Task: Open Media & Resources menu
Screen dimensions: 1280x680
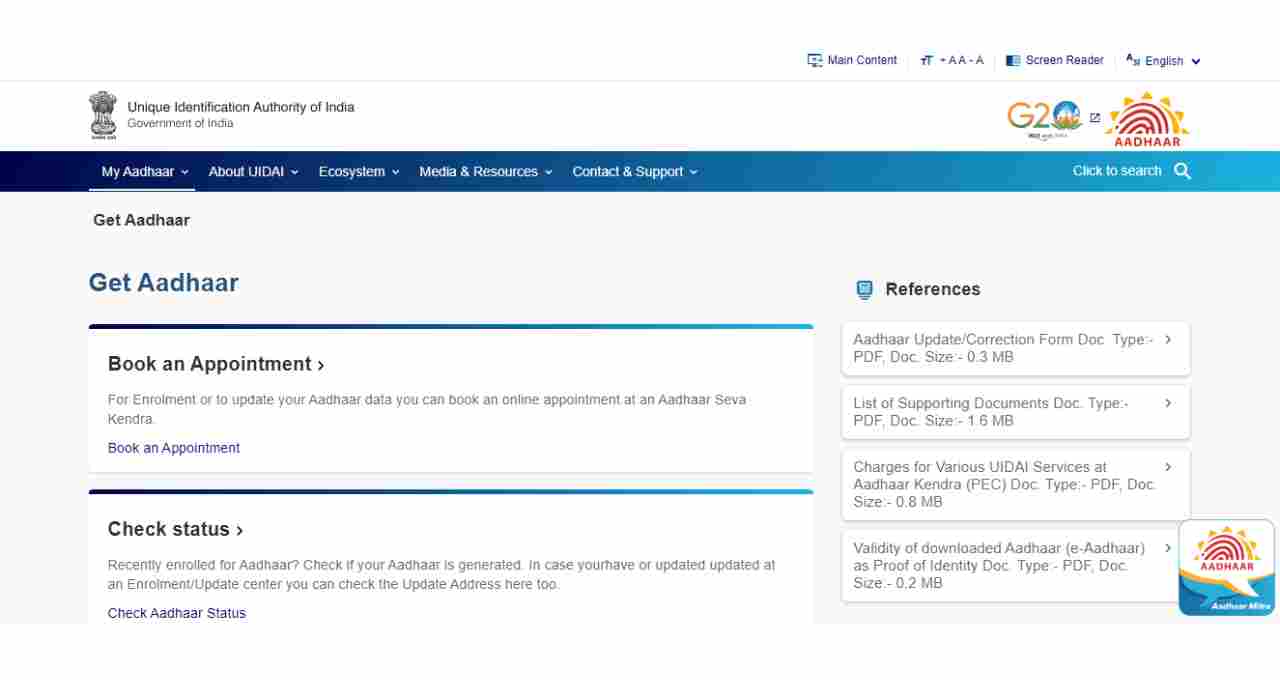Action: point(486,172)
